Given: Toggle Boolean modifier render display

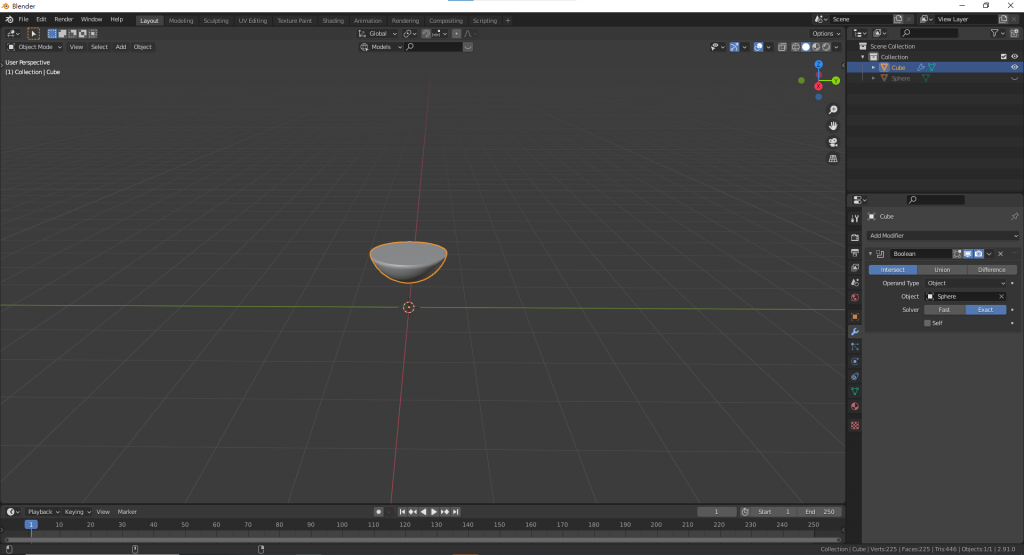Looking at the screenshot, I should pyautogui.click(x=978, y=254).
